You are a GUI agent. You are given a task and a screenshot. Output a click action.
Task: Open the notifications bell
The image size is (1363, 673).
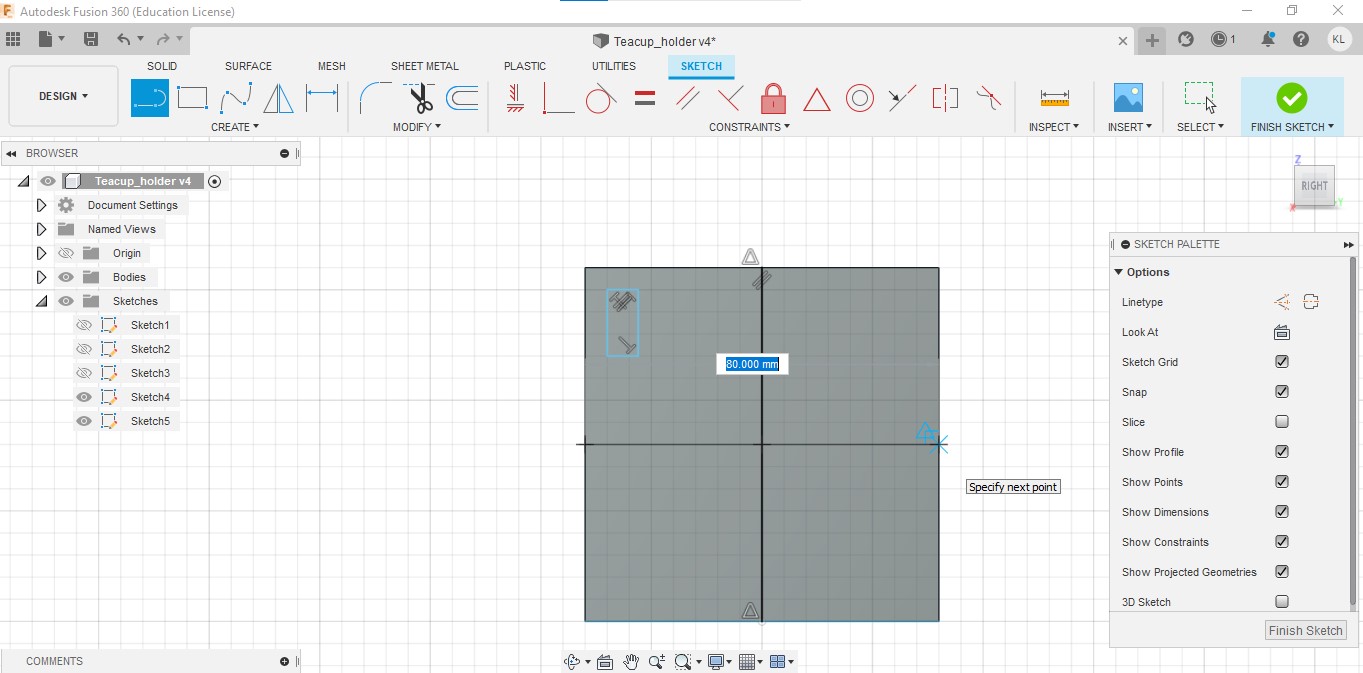tap(1268, 39)
